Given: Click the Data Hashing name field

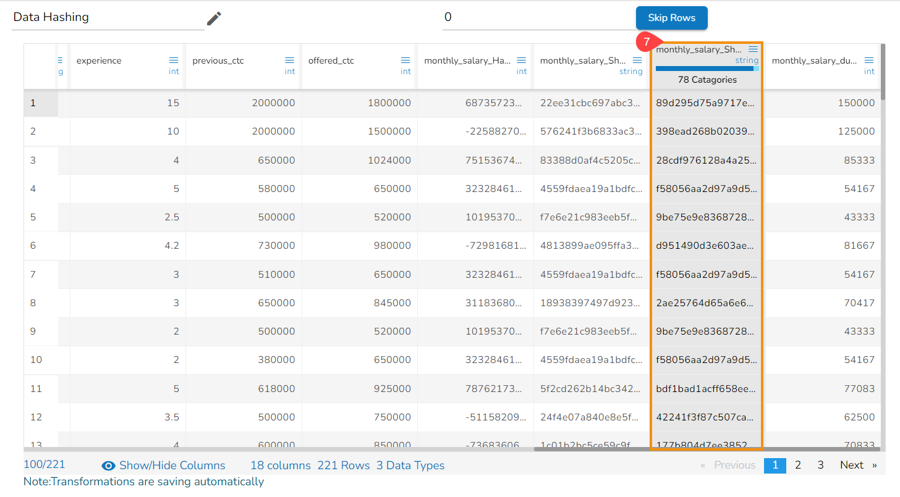Looking at the screenshot, I should tap(105, 18).
